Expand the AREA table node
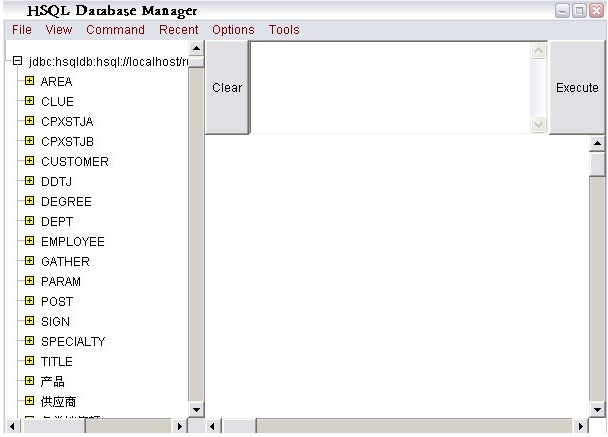The width and height of the screenshot is (608, 437). [29, 81]
